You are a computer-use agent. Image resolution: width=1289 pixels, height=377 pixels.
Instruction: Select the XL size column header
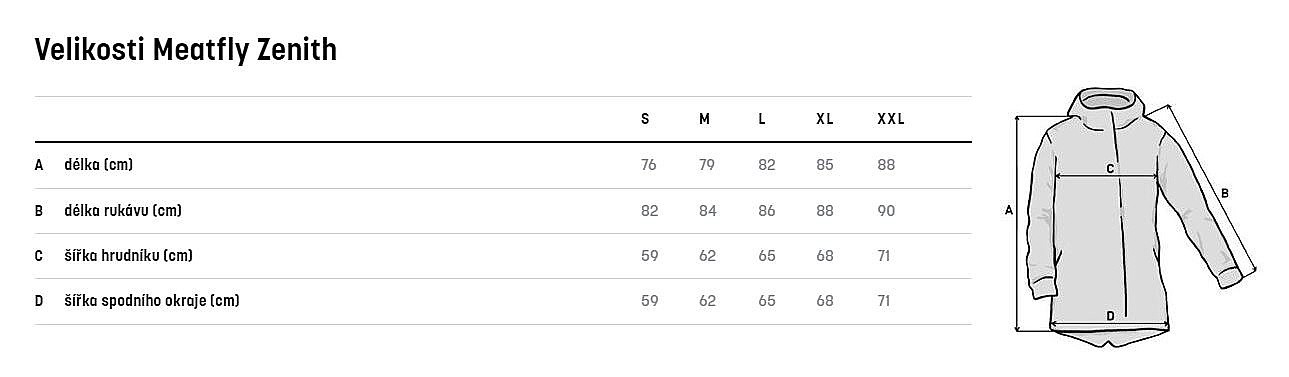point(824,119)
